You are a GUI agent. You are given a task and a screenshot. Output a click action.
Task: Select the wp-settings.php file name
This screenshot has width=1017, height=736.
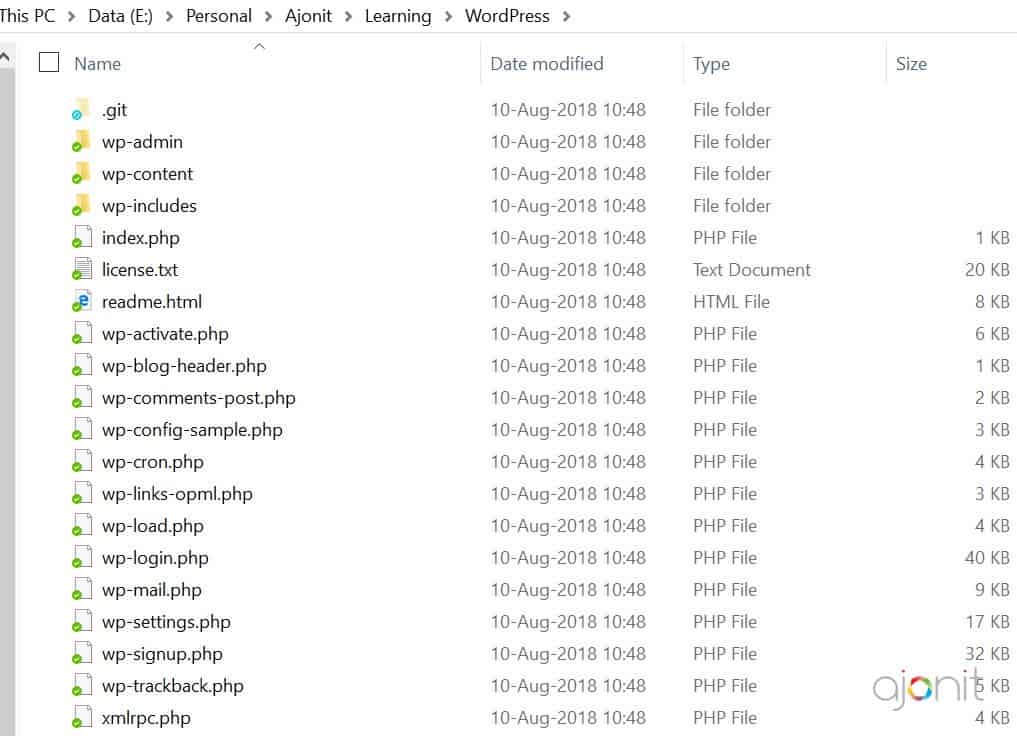point(166,622)
